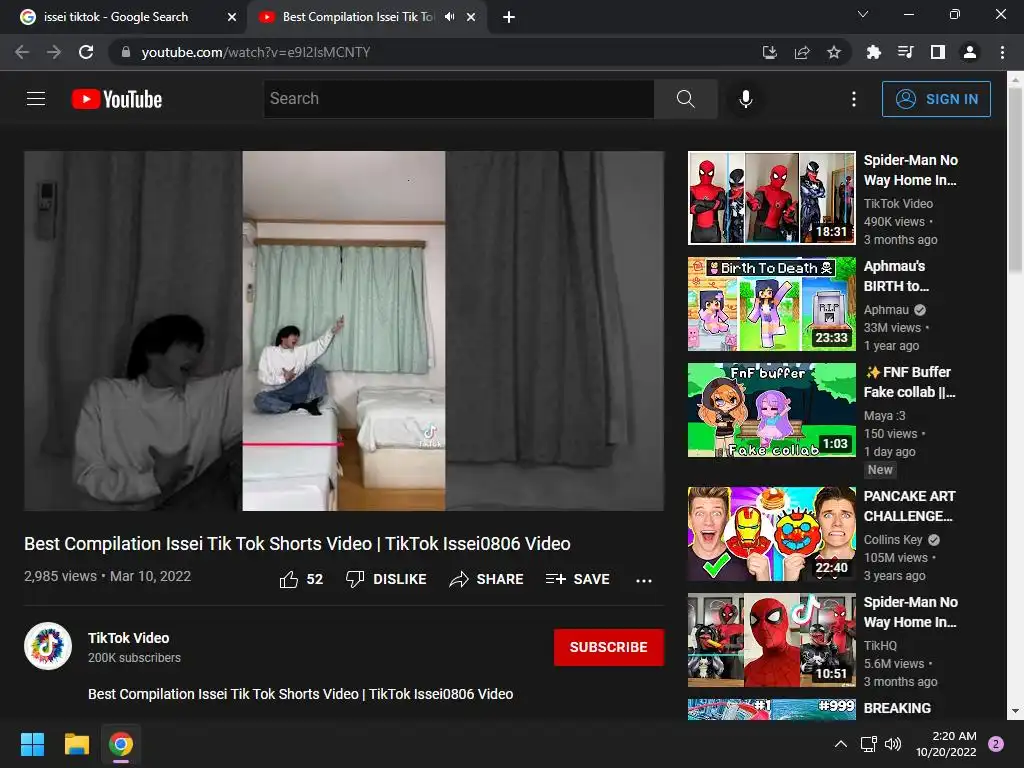Open the clock showing 2:20 AM
Image resolution: width=1024 pixels, height=768 pixels.
(946, 744)
